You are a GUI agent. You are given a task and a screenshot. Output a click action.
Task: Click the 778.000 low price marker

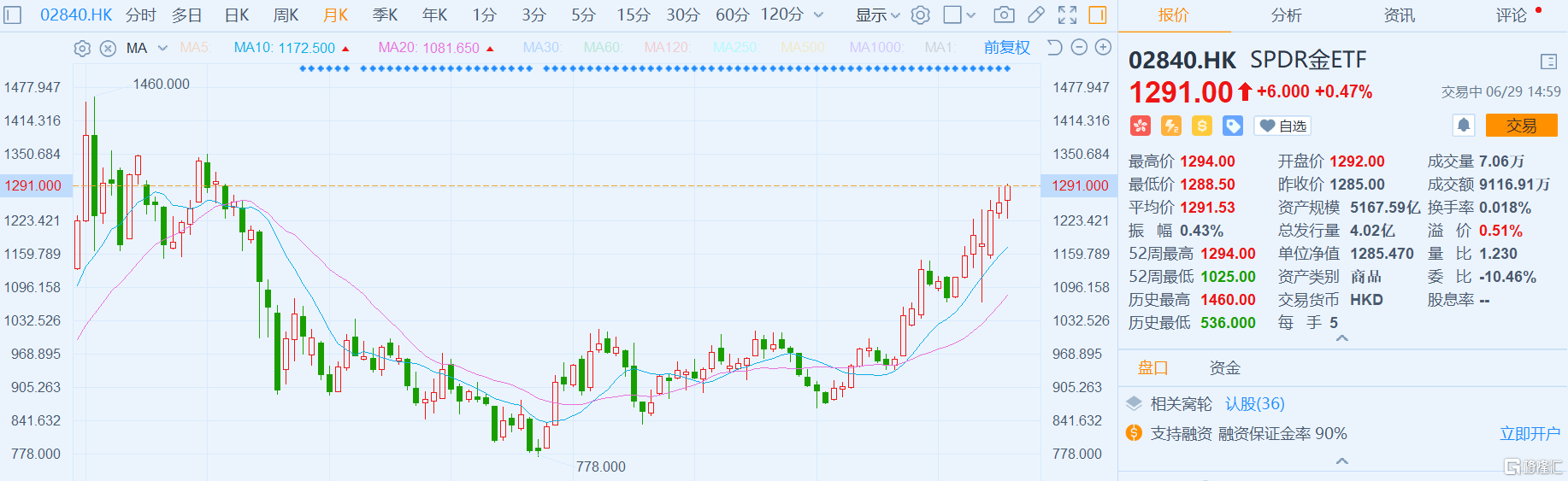click(600, 466)
